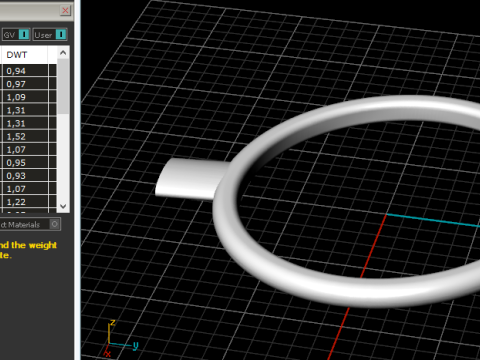
Task: Click the scroll up arrow of the list
Action: click(63, 53)
